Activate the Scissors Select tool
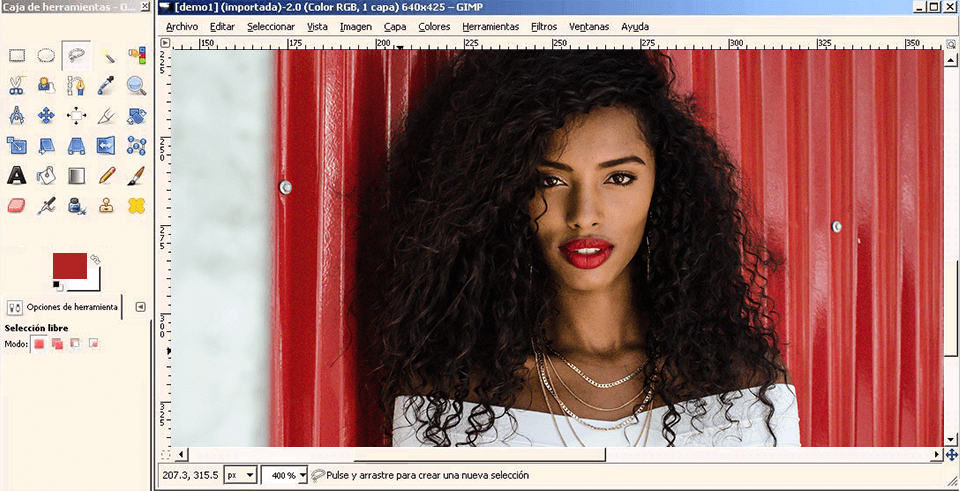The image size is (960, 491). point(17,86)
